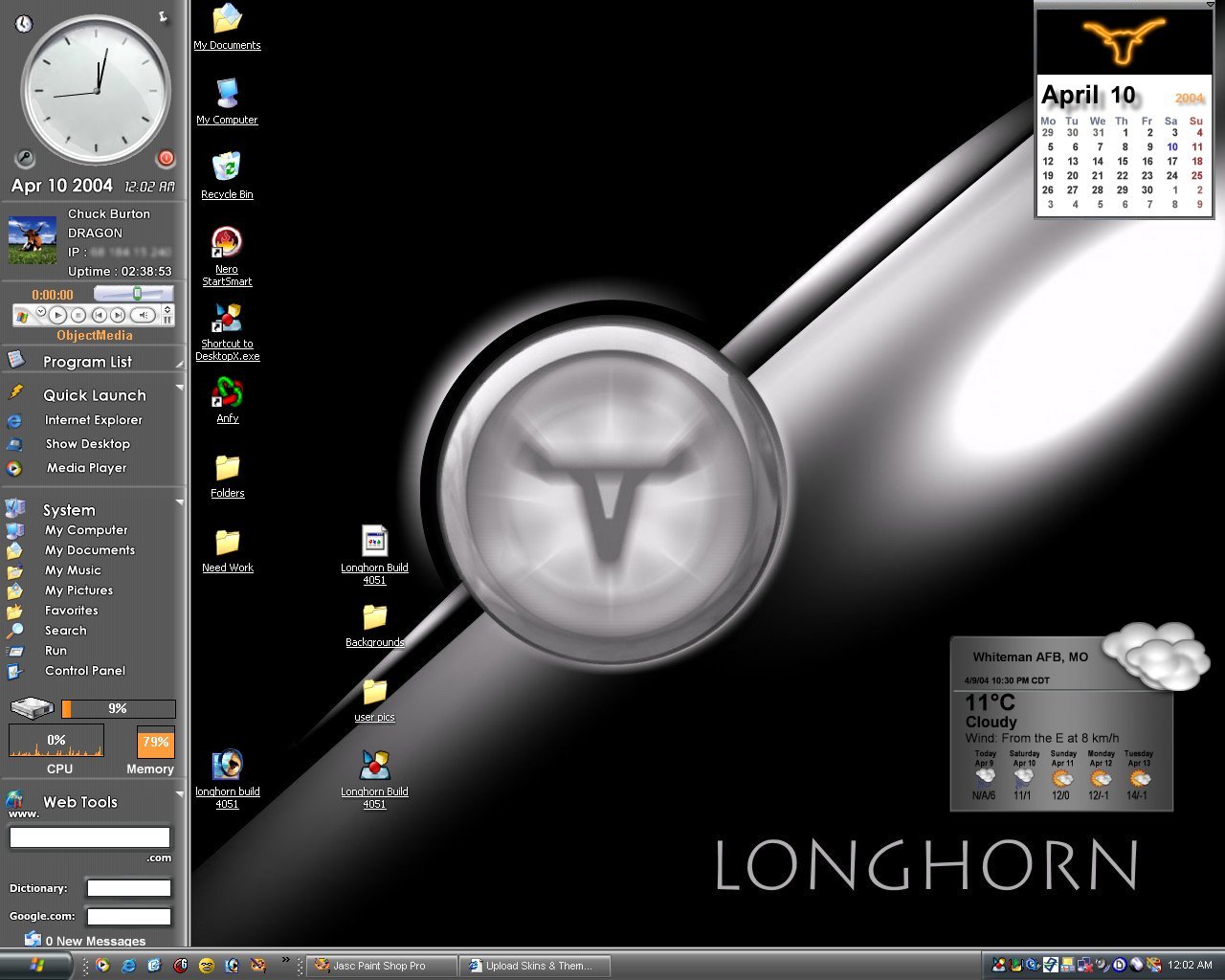The height and width of the screenshot is (980, 1225).
Task: Click the www address input field
Action: [90, 837]
